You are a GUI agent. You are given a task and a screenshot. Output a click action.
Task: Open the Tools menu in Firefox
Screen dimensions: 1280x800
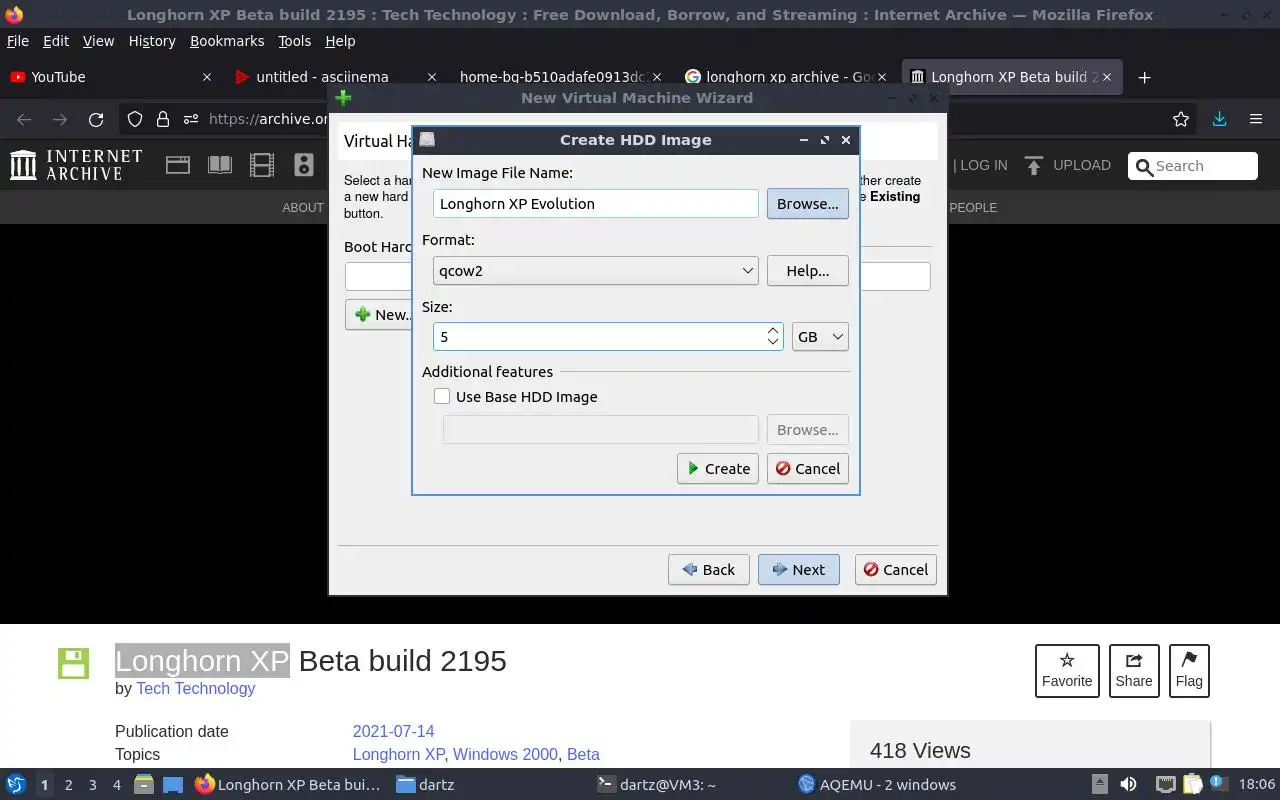[295, 41]
